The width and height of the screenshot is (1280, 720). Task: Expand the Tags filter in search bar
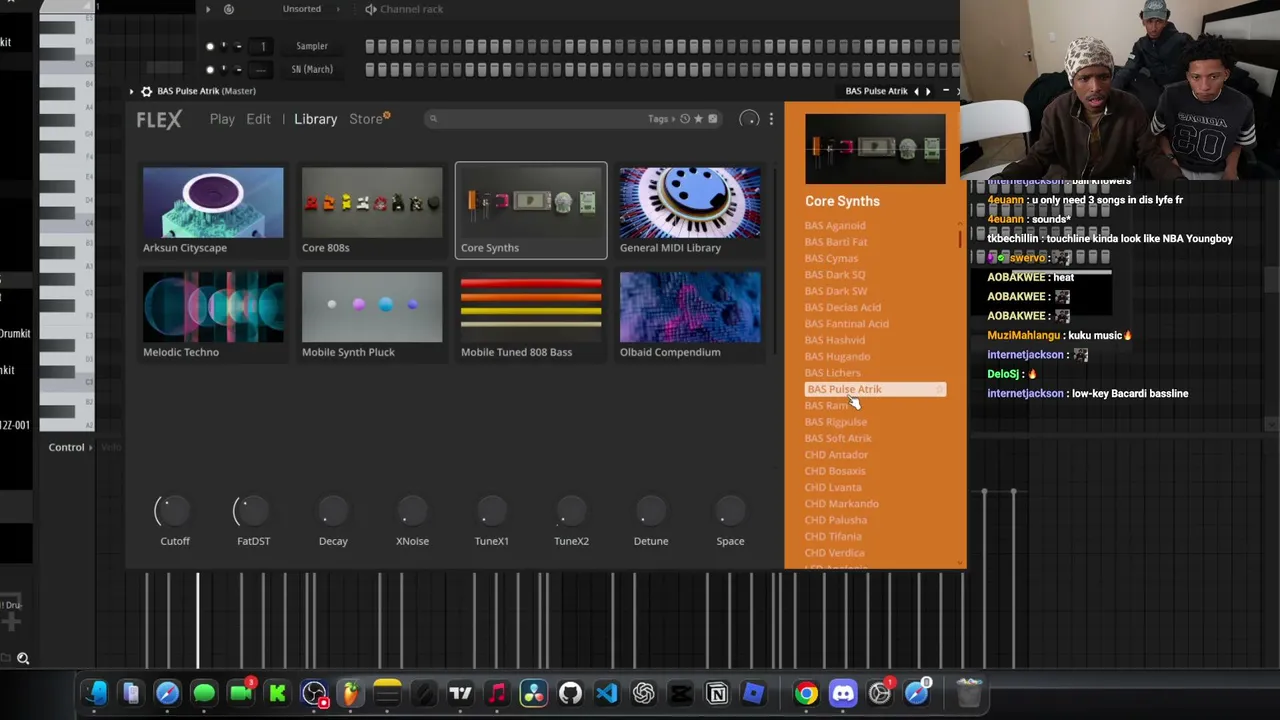point(662,119)
